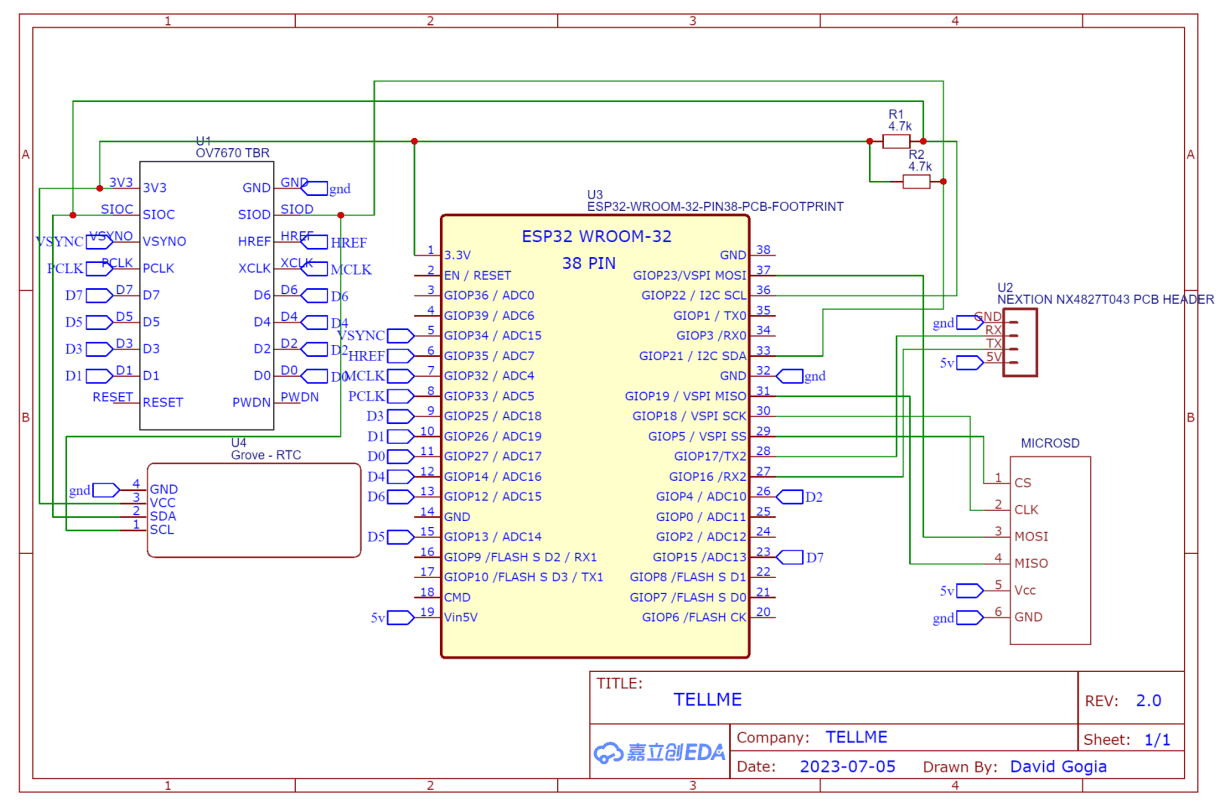This screenshot has height=810, width=1222.
Task: Click the GIOP9 /FLASH S D2 / RX1 label
Action: pyautogui.click(x=520, y=557)
